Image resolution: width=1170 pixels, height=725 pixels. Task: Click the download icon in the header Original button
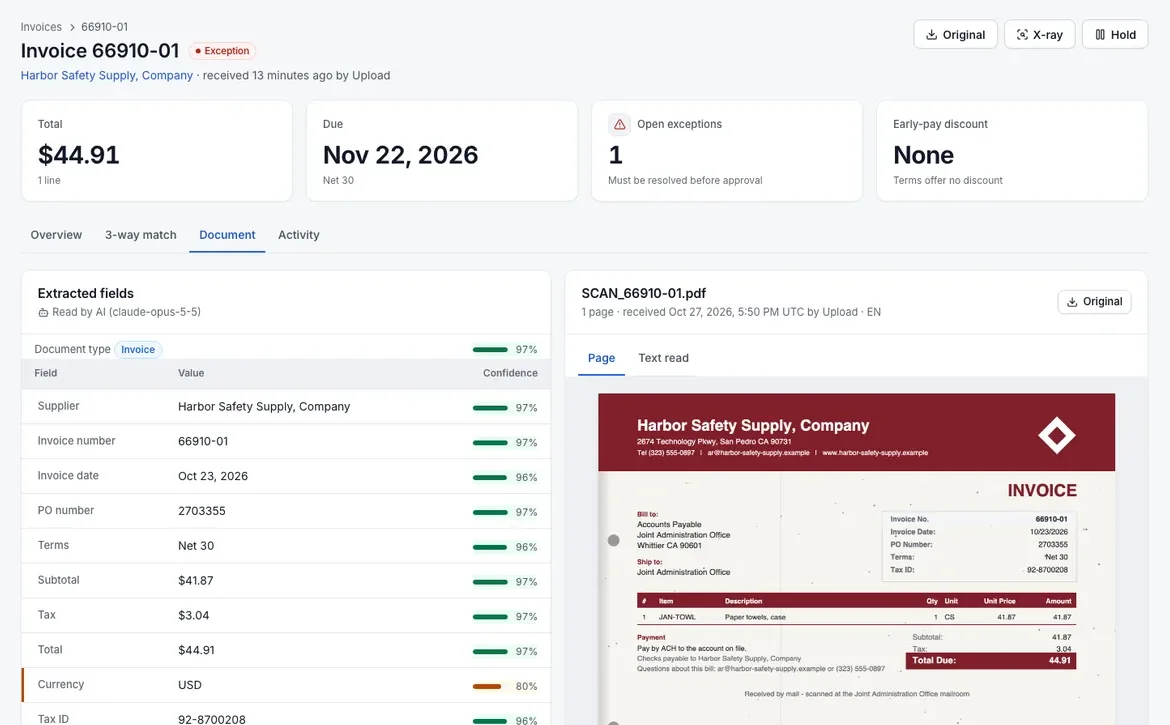coord(931,35)
